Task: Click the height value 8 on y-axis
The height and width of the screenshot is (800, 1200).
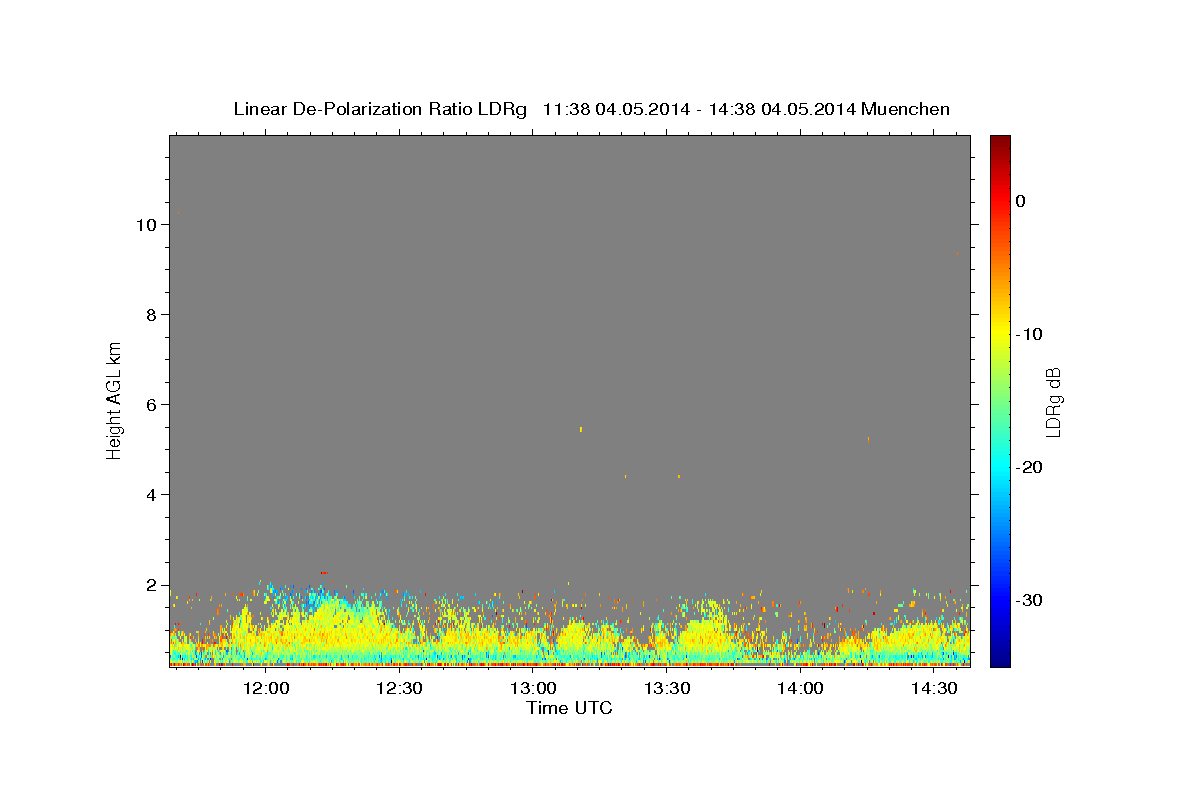Action: [x=149, y=315]
